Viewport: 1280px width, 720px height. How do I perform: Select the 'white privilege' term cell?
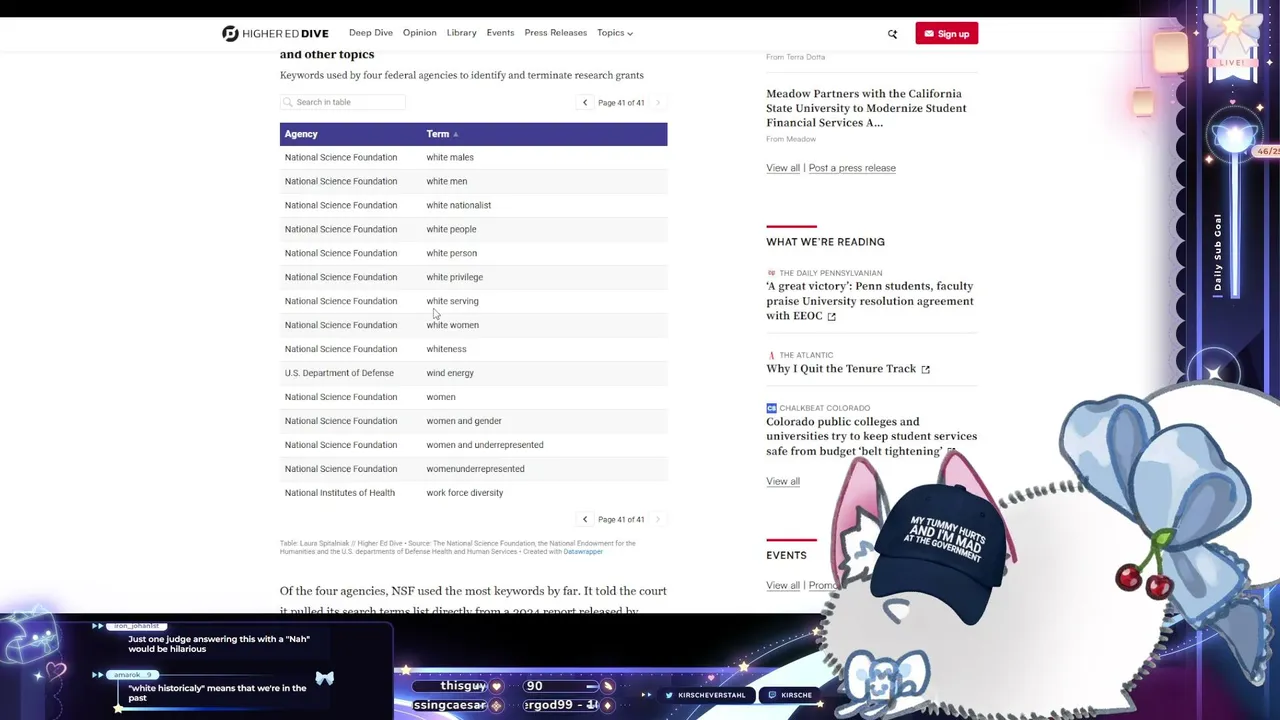[x=455, y=277]
